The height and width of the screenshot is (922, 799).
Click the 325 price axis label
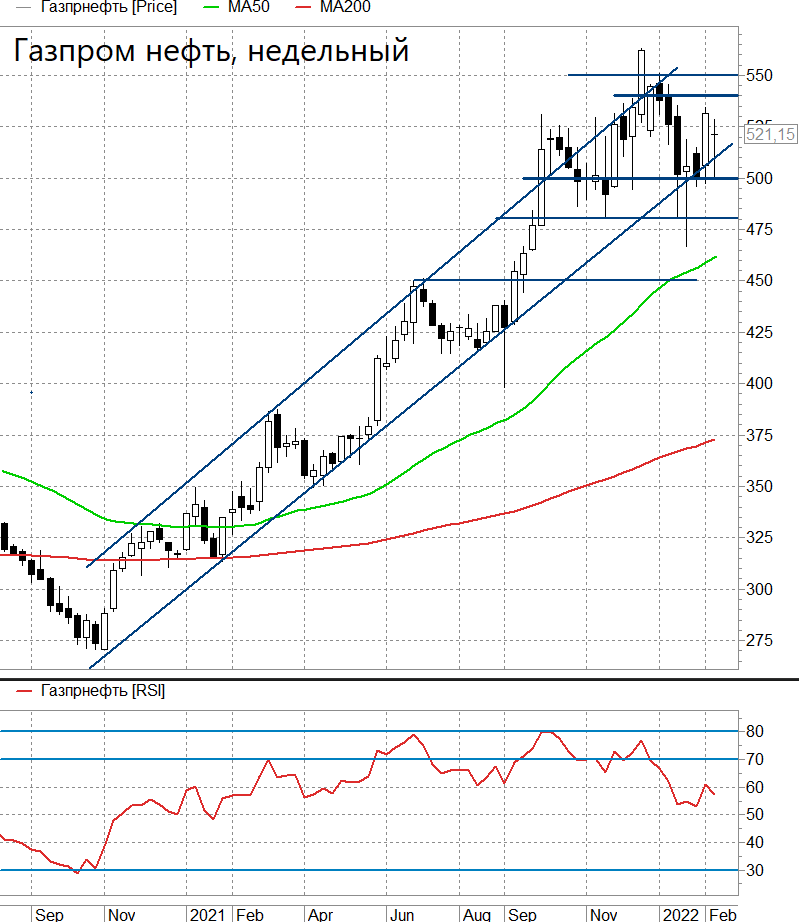[759, 537]
